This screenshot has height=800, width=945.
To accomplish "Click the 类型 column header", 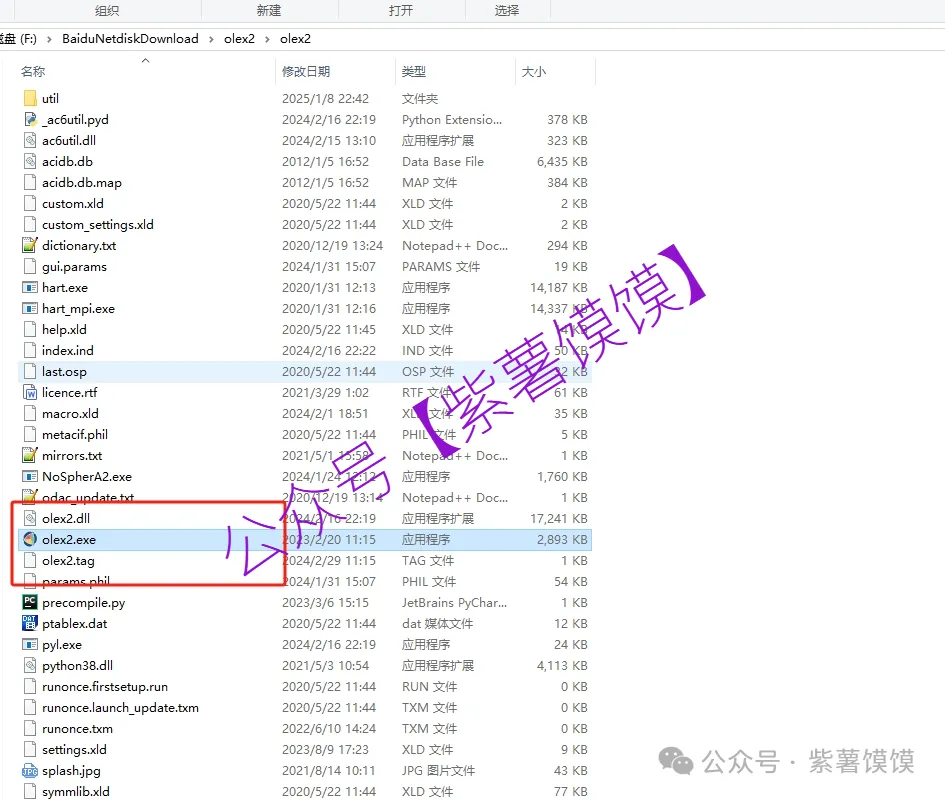I will pyautogui.click(x=414, y=72).
